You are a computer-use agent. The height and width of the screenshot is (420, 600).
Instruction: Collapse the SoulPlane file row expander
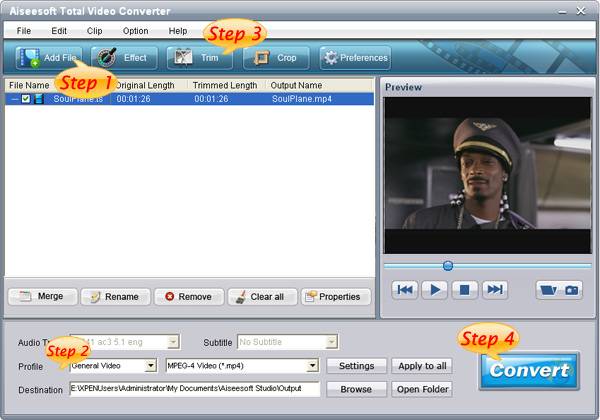[x=15, y=99]
